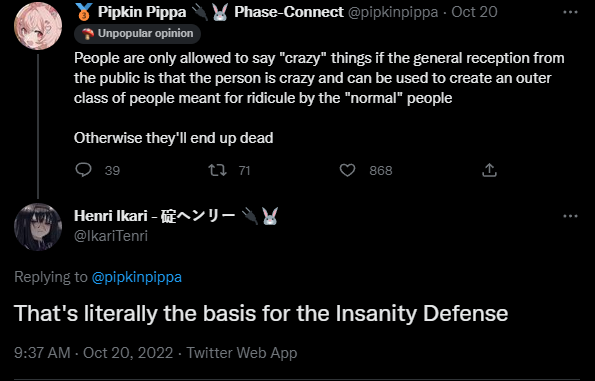Open the Unpopular opinion label
Viewport: 595px width, 381px height.
tap(137, 34)
